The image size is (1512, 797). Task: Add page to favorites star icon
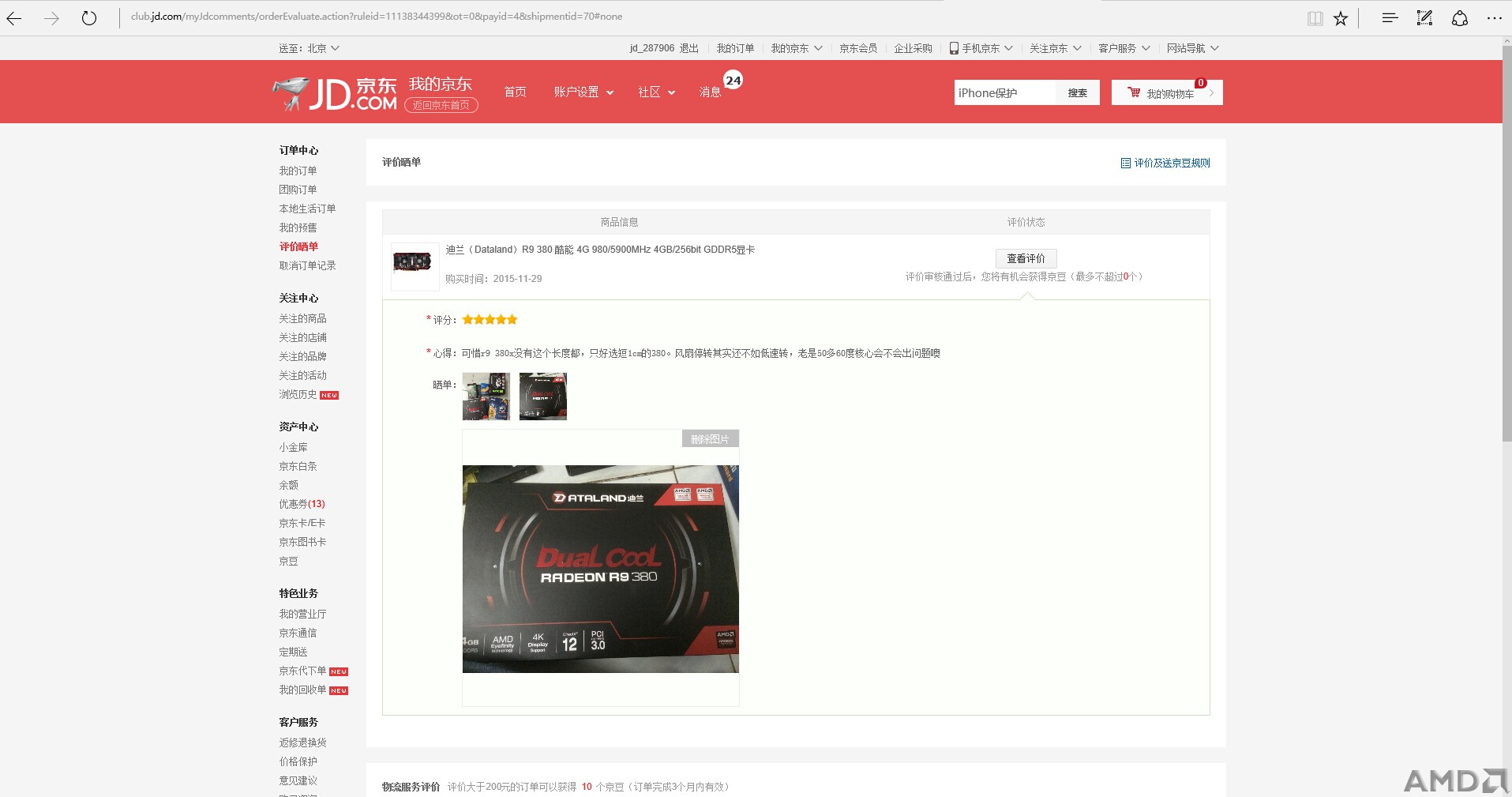(x=1341, y=18)
